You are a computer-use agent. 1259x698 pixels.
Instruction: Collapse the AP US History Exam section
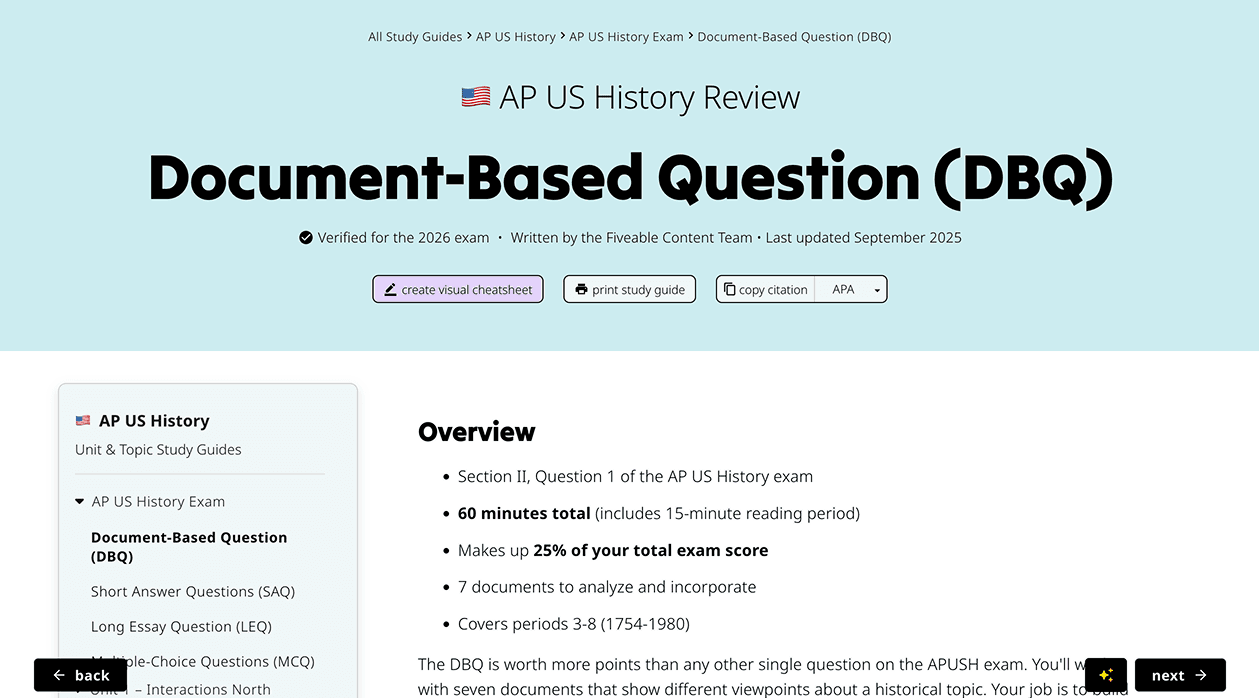click(x=80, y=502)
